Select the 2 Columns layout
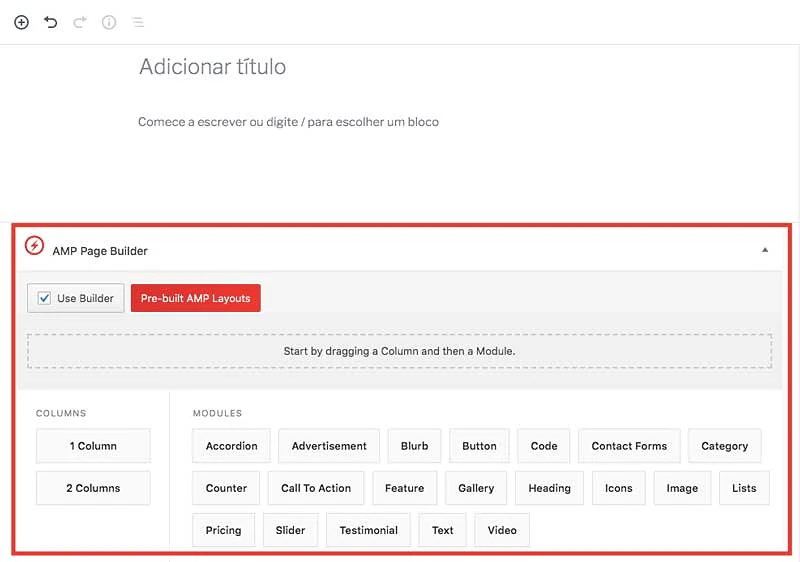The image size is (800, 562). point(93,488)
